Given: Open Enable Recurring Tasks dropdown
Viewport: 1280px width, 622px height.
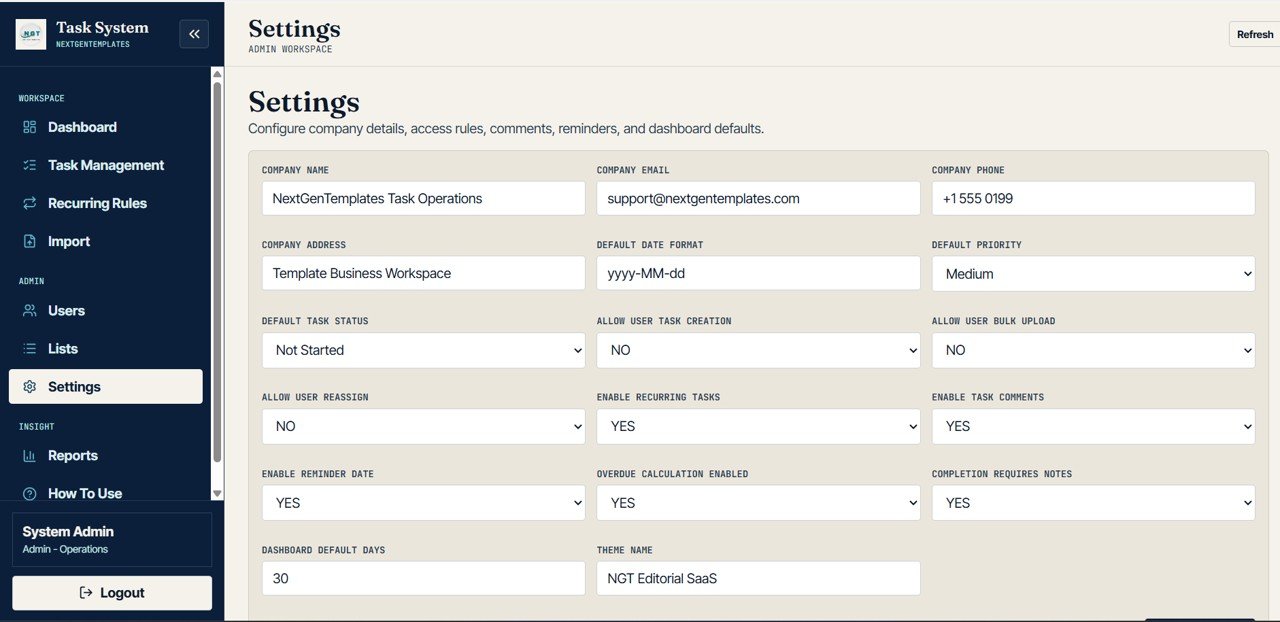Looking at the screenshot, I should tap(758, 426).
